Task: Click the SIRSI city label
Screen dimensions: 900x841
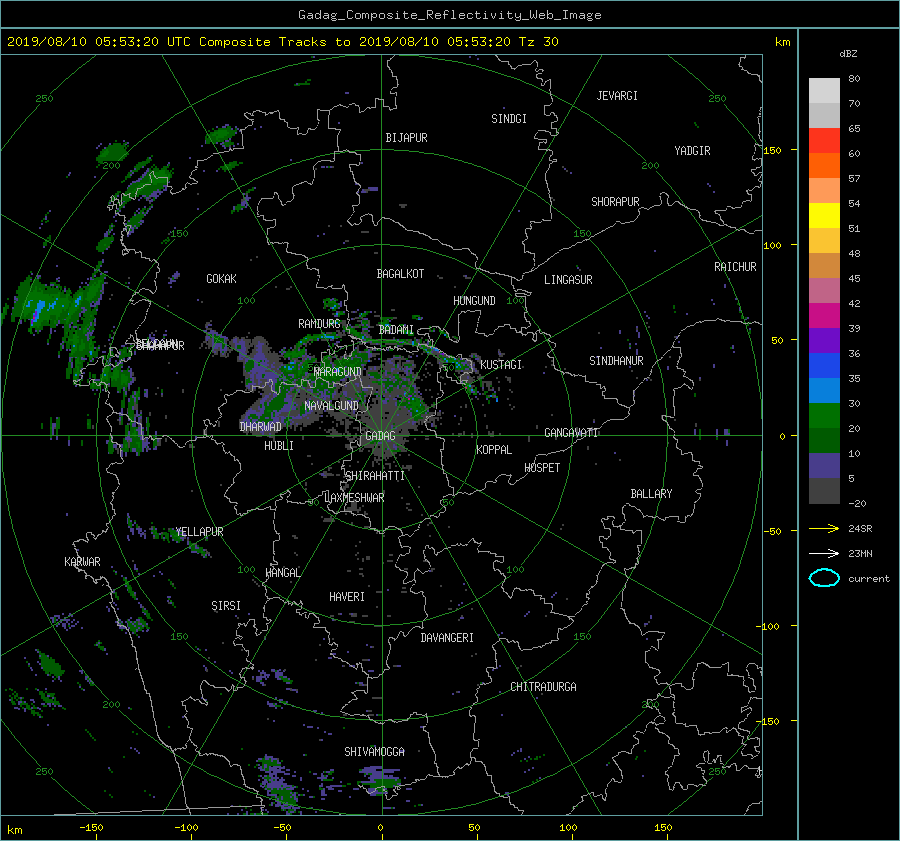Action: click(x=226, y=606)
